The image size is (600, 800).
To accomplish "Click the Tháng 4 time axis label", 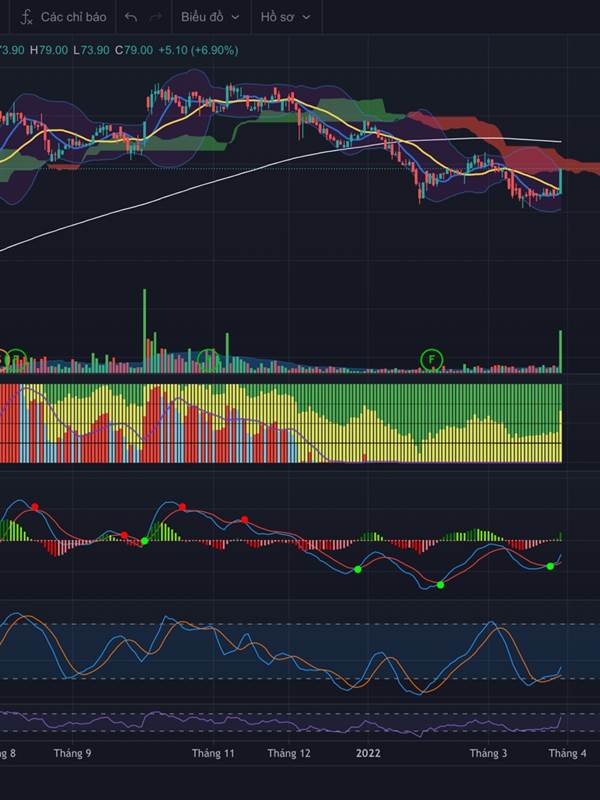I will pos(567,753).
